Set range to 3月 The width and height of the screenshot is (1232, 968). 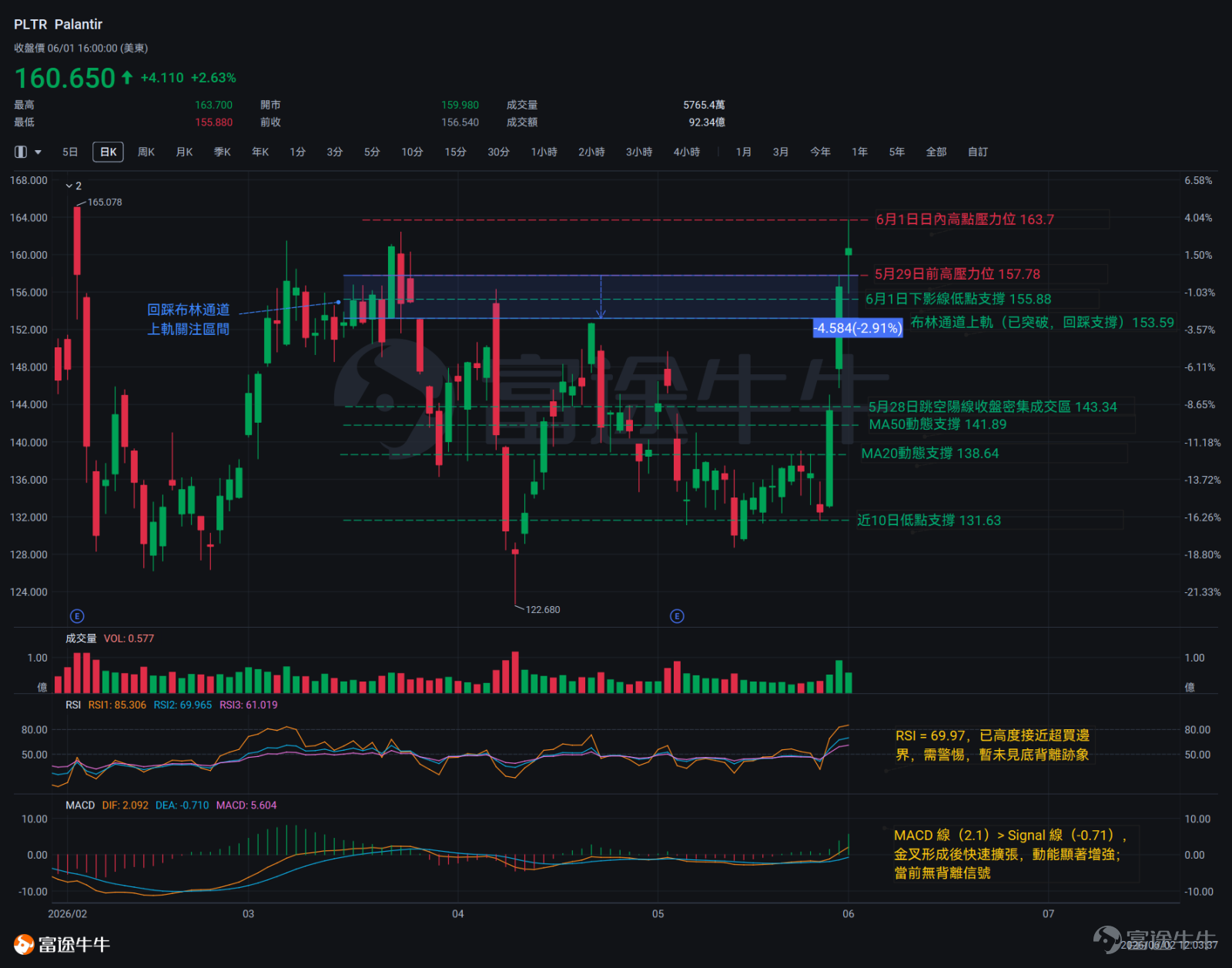tap(781, 152)
